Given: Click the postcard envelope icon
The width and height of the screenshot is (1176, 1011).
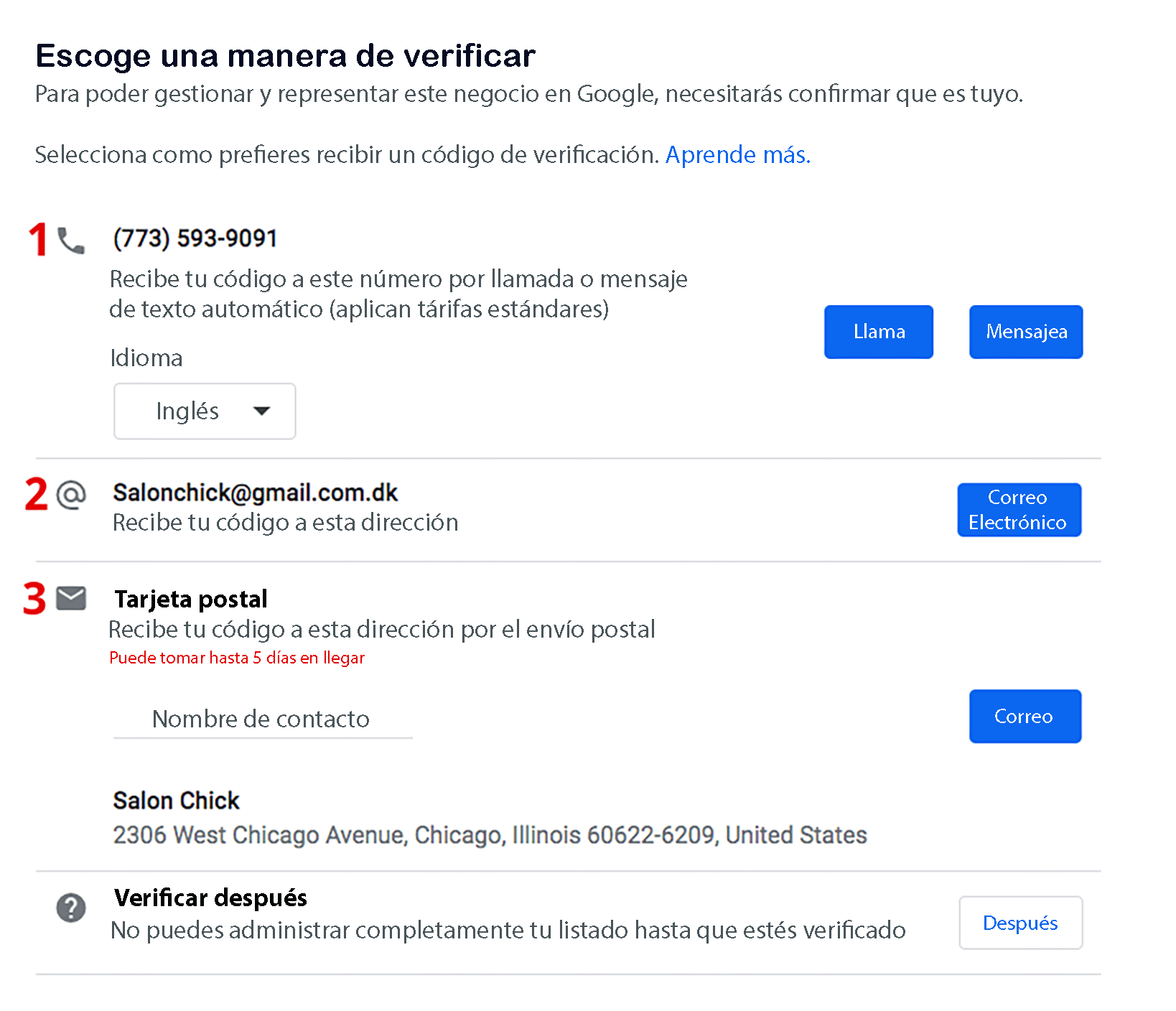Looking at the screenshot, I should click(x=71, y=598).
